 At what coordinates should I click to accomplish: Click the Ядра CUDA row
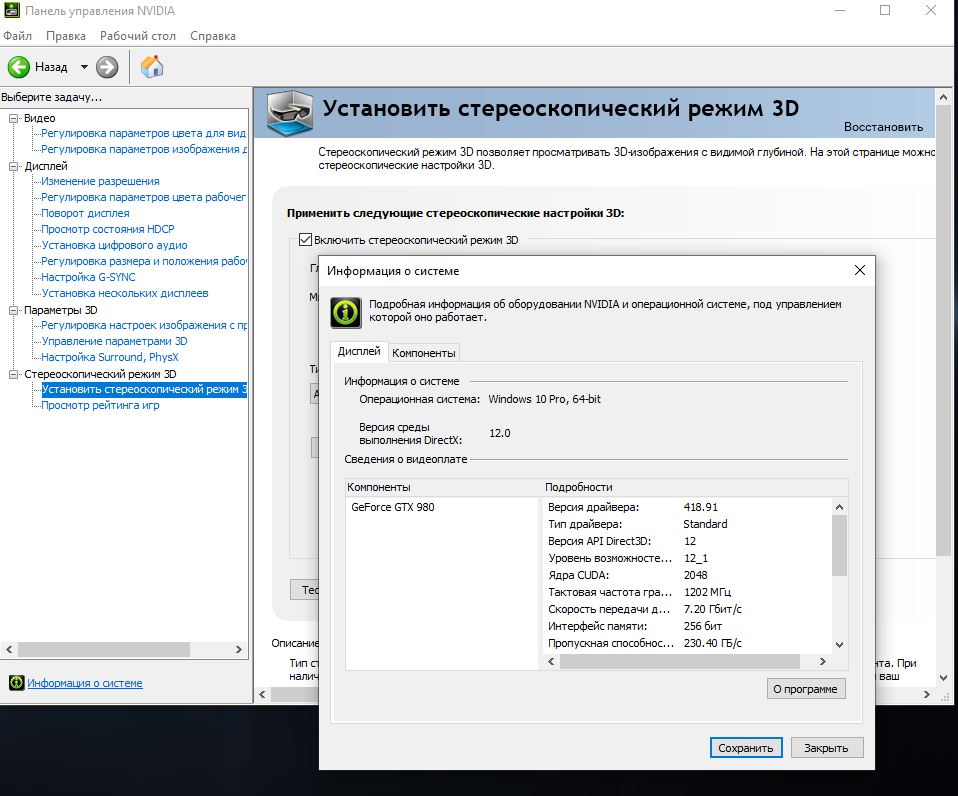click(x=686, y=575)
